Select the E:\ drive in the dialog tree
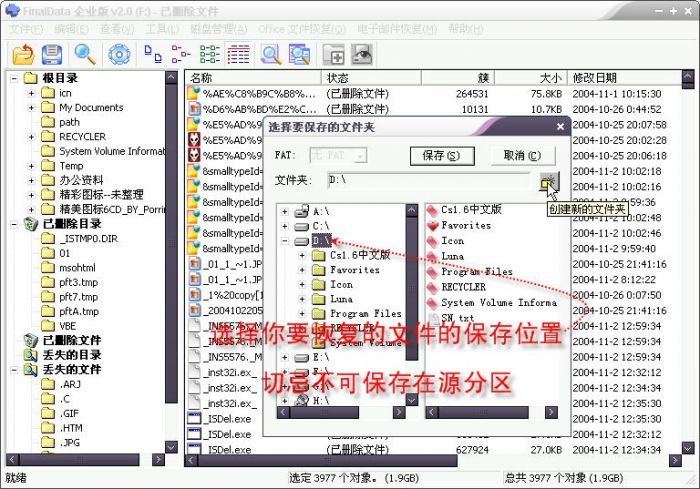700x489 pixels. tap(321, 358)
